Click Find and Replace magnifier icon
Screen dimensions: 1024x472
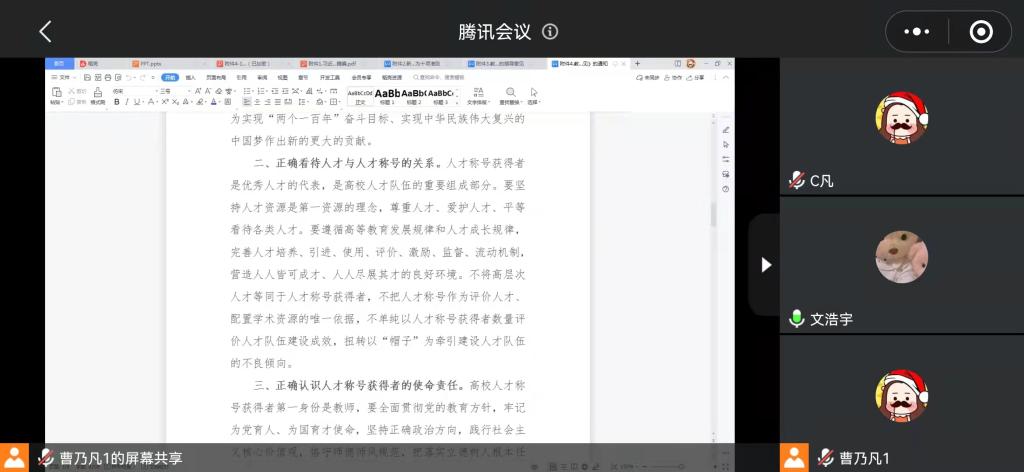tap(510, 94)
